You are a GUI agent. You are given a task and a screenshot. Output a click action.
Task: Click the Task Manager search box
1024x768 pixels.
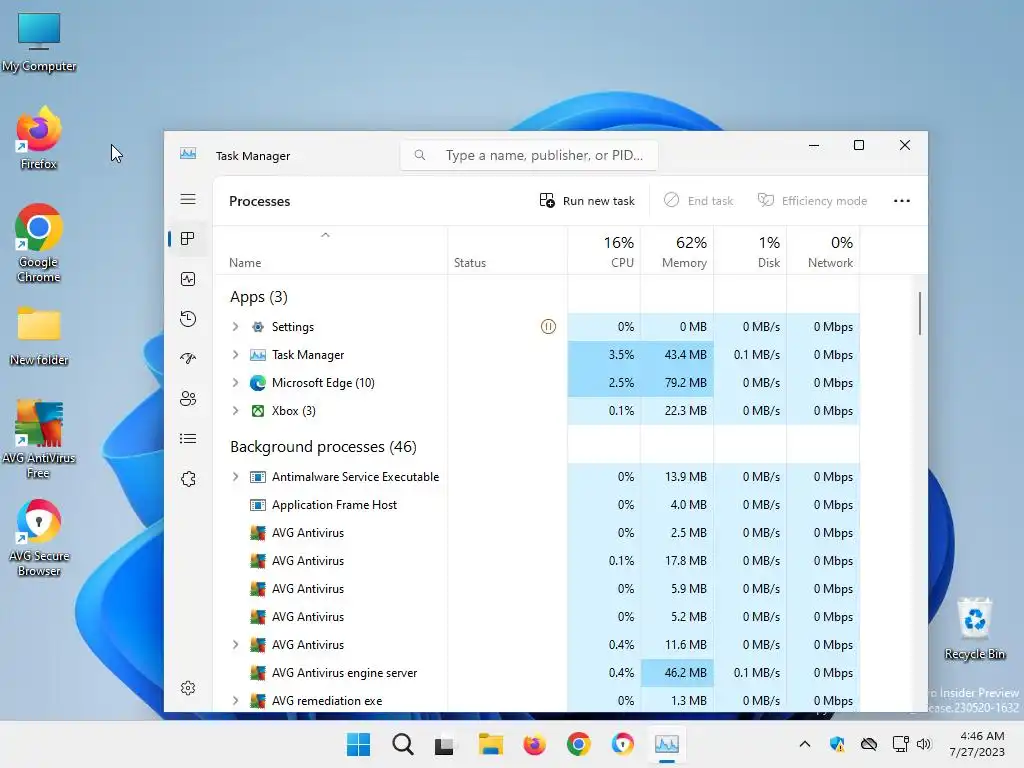(x=529, y=155)
